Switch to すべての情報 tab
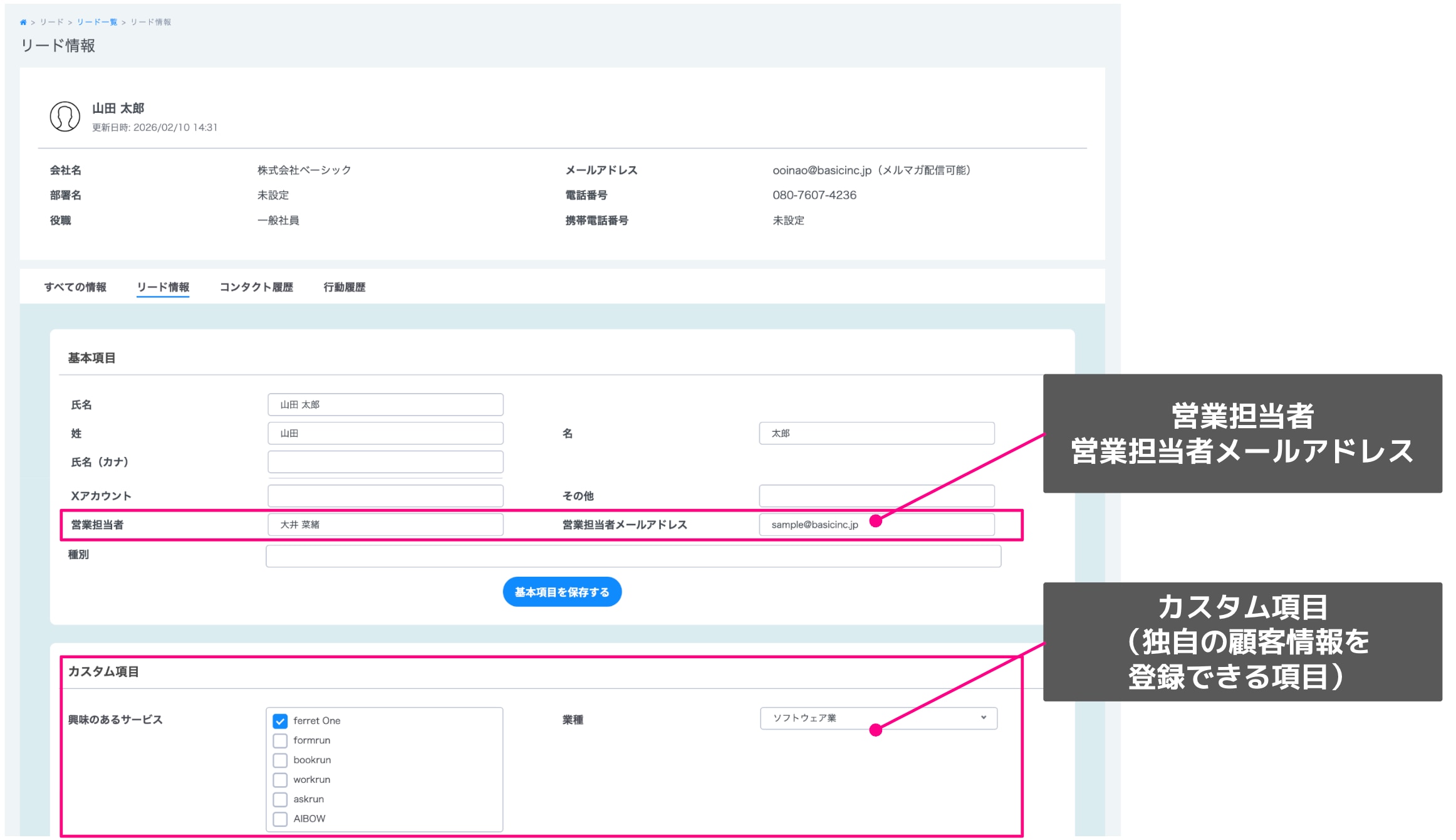The height and width of the screenshot is (840, 1456). (75, 287)
